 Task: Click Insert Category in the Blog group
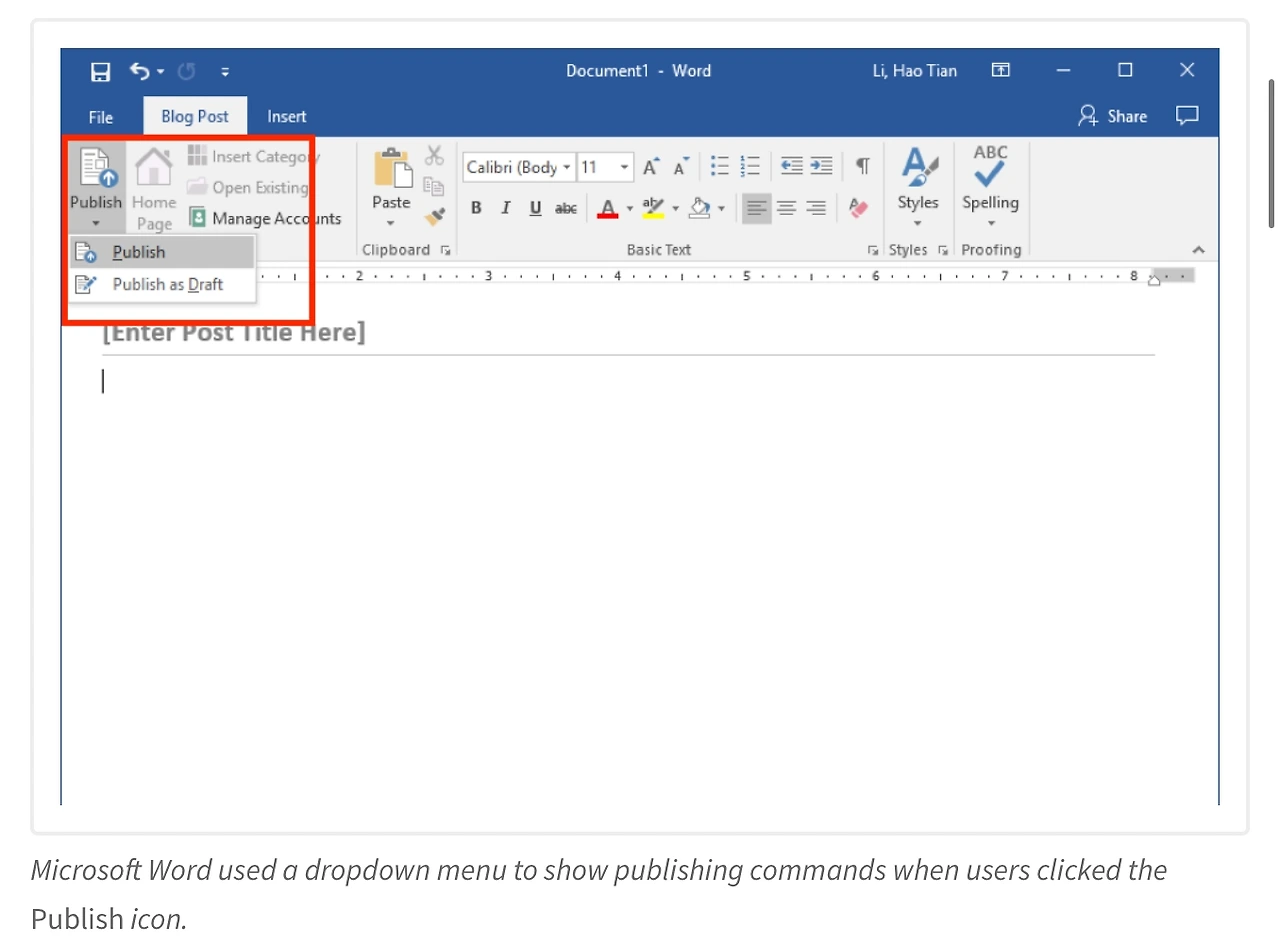click(x=253, y=156)
